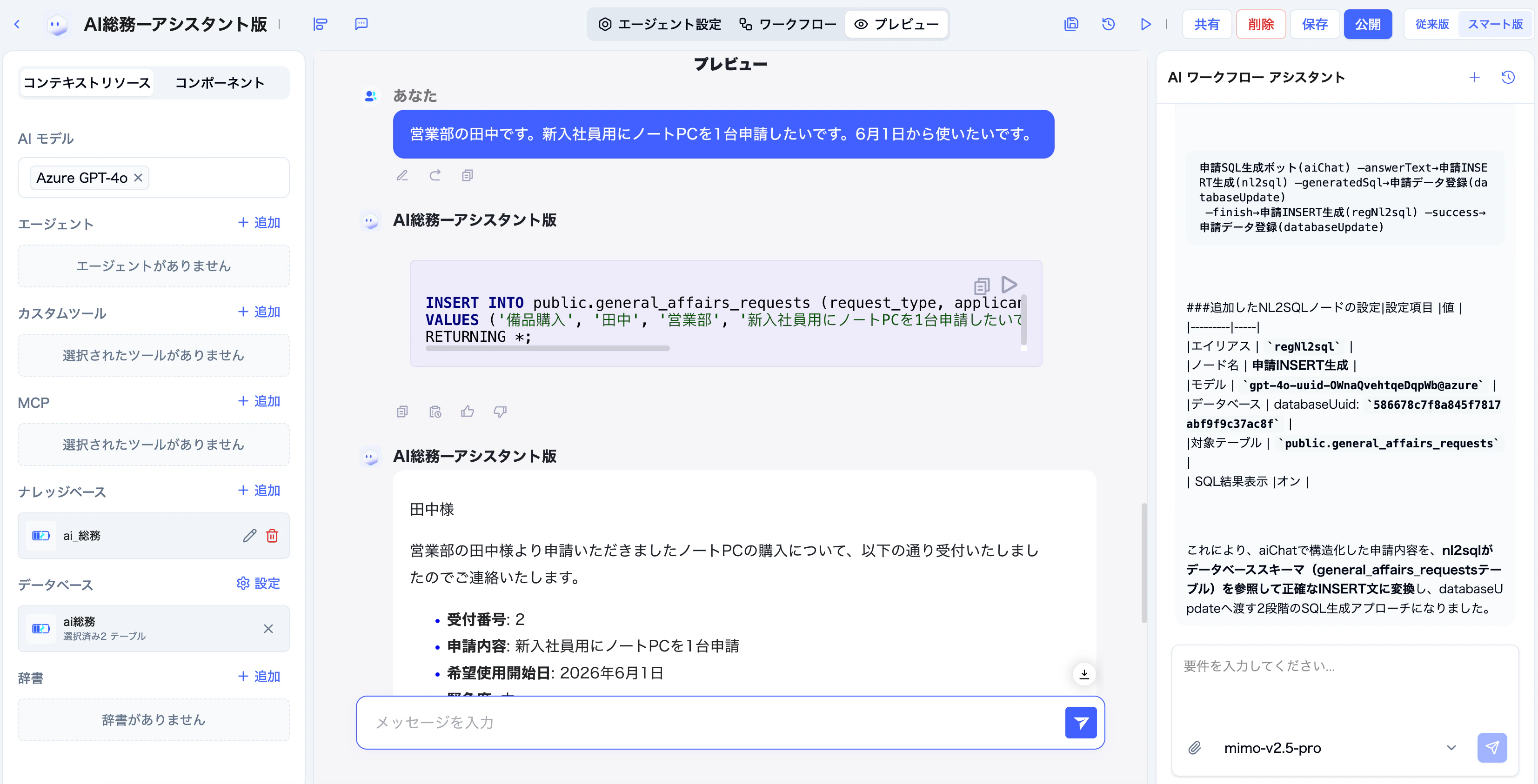The height and width of the screenshot is (784, 1538).
Task: Start new chat in AI ワークフロー アシスタント
Action: (x=1474, y=78)
